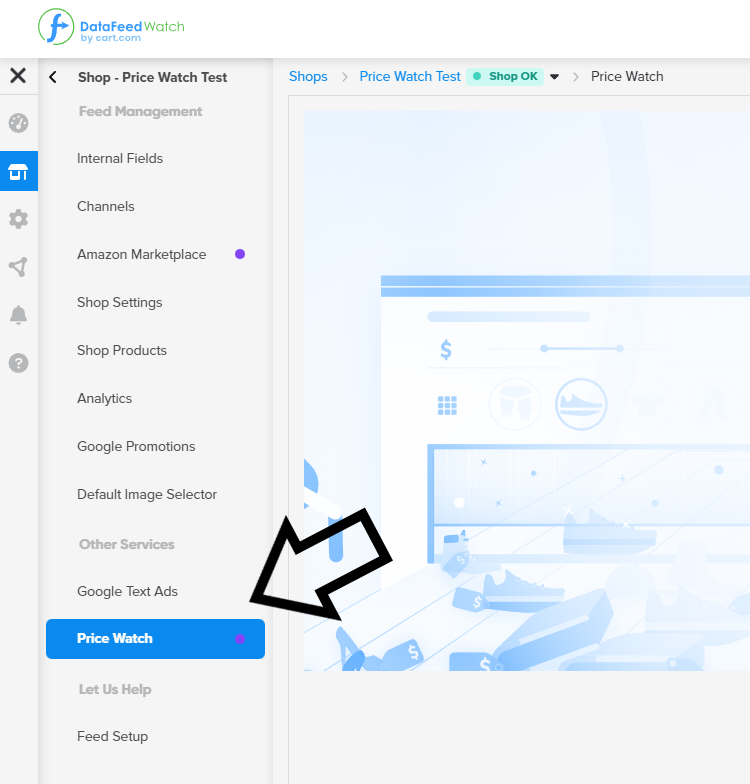
Task: Collapse shop menu with back chevron
Action: coord(53,77)
